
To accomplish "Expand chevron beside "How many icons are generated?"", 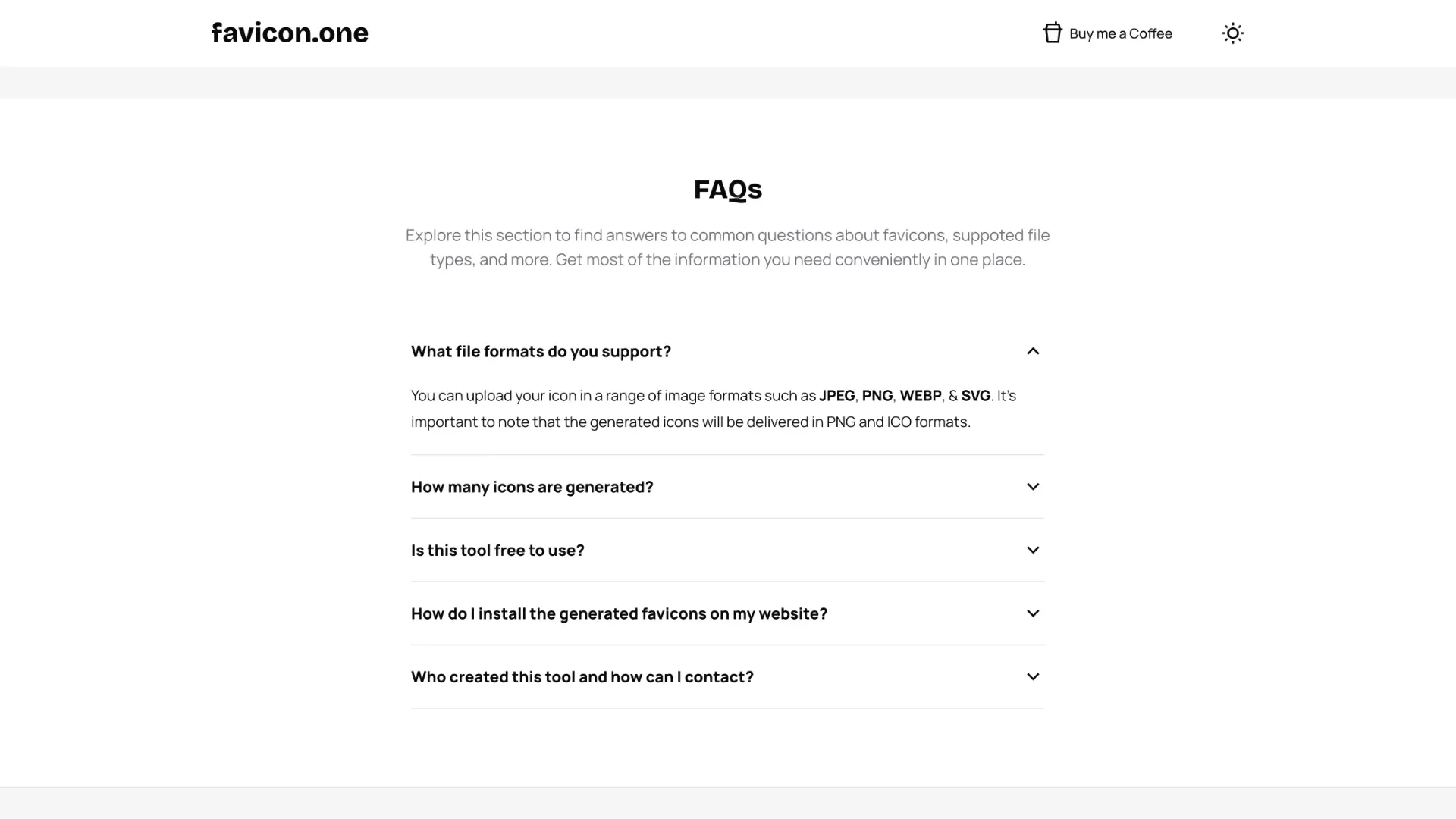I will point(1033,487).
